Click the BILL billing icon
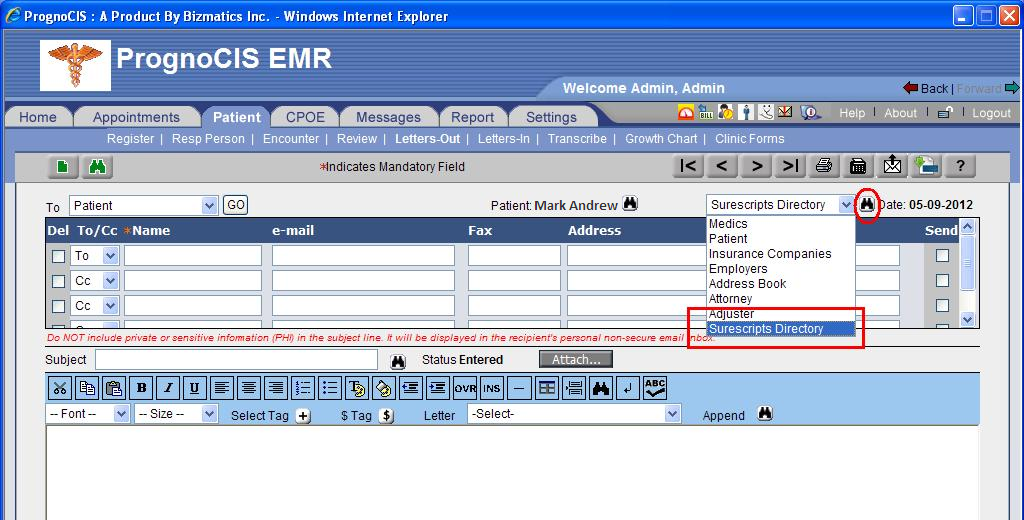1024x520 pixels. click(705, 112)
